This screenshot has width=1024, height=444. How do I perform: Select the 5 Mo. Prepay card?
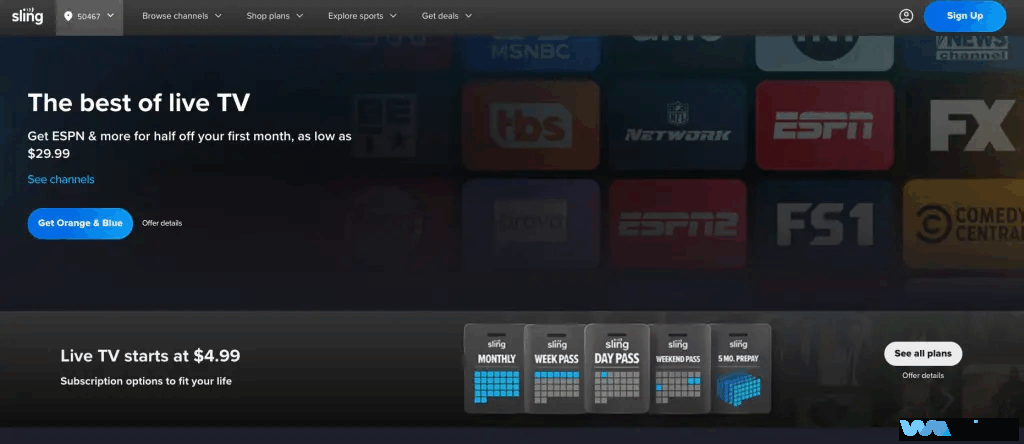coord(739,369)
